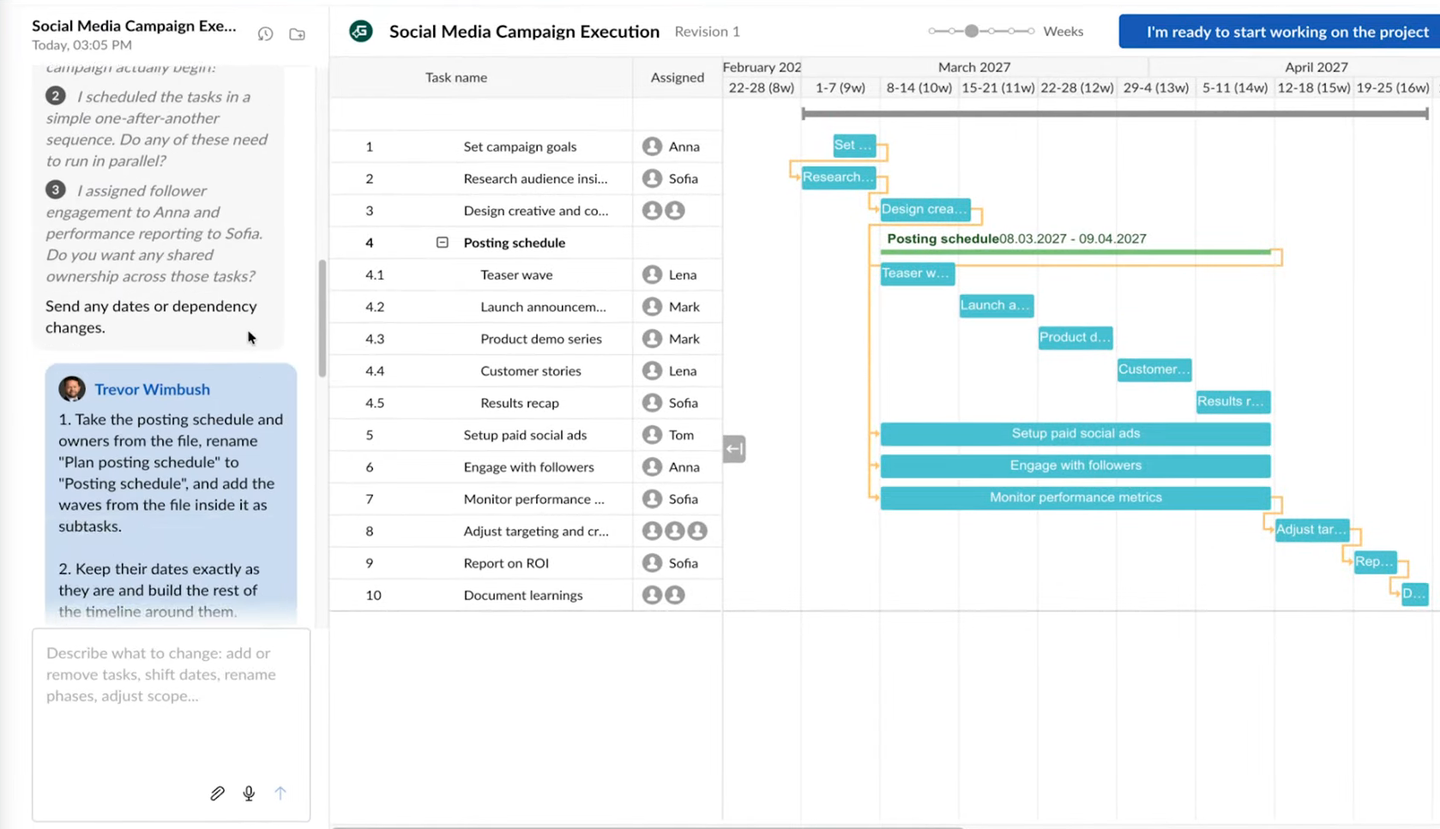Click the grid collapse arrow handle

734,449
